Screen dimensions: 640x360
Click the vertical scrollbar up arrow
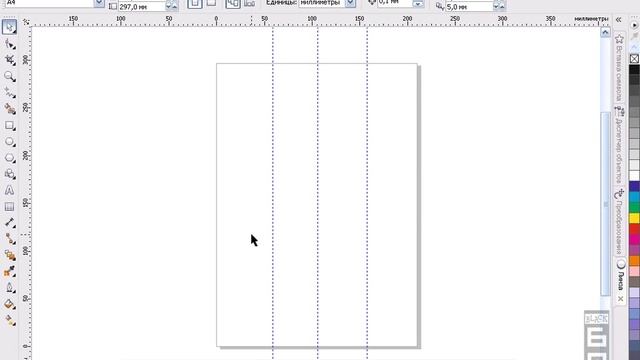tap(605, 32)
